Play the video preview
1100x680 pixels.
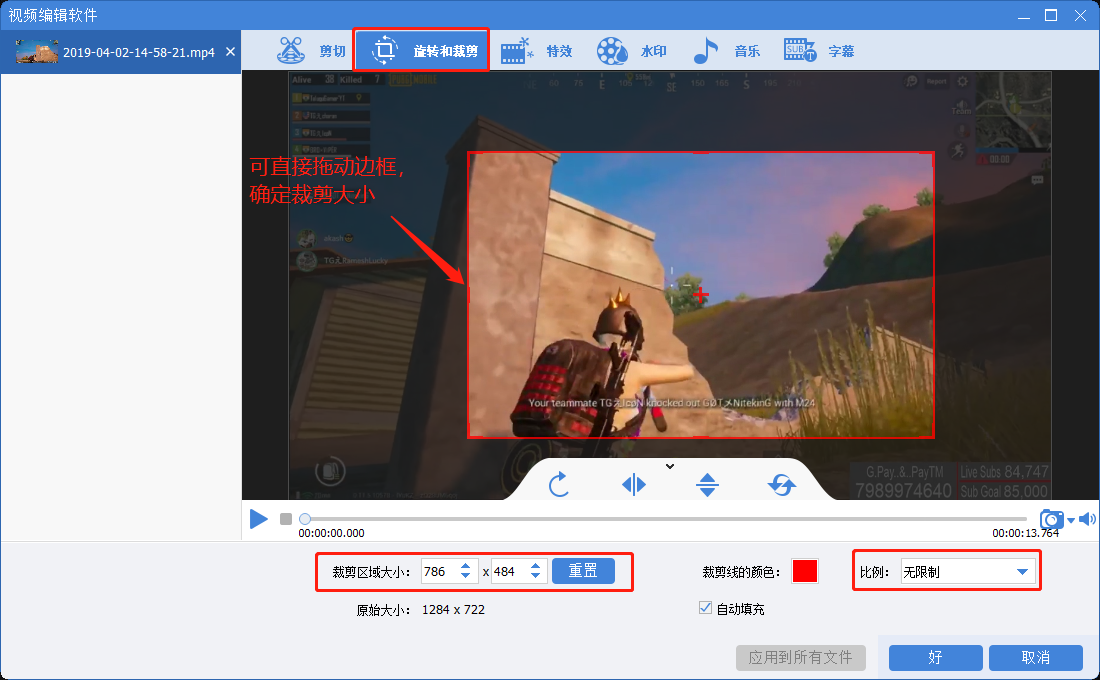click(259, 519)
